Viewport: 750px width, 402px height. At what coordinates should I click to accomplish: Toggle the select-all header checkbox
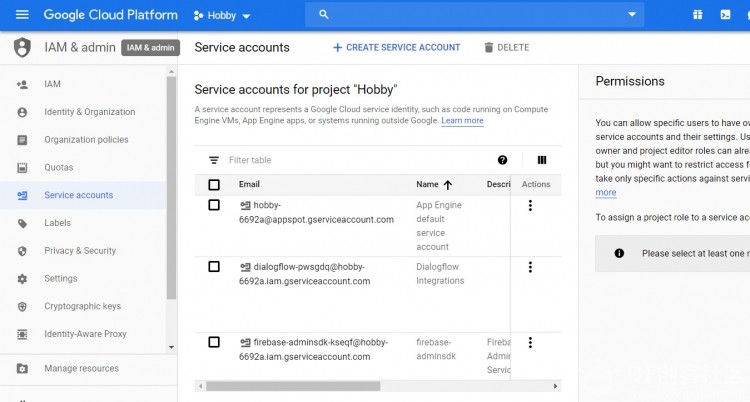pyautogui.click(x=214, y=185)
